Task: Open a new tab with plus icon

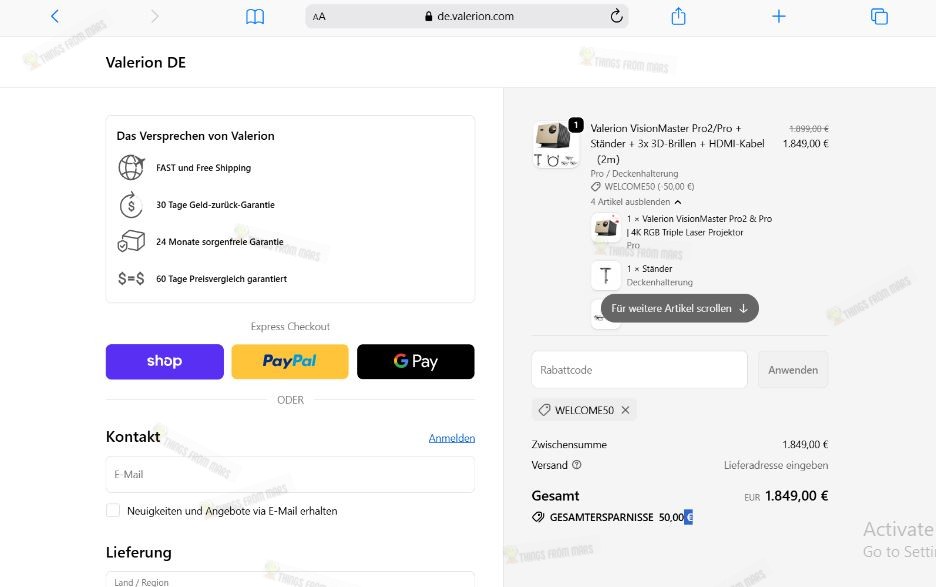Action: point(779,16)
